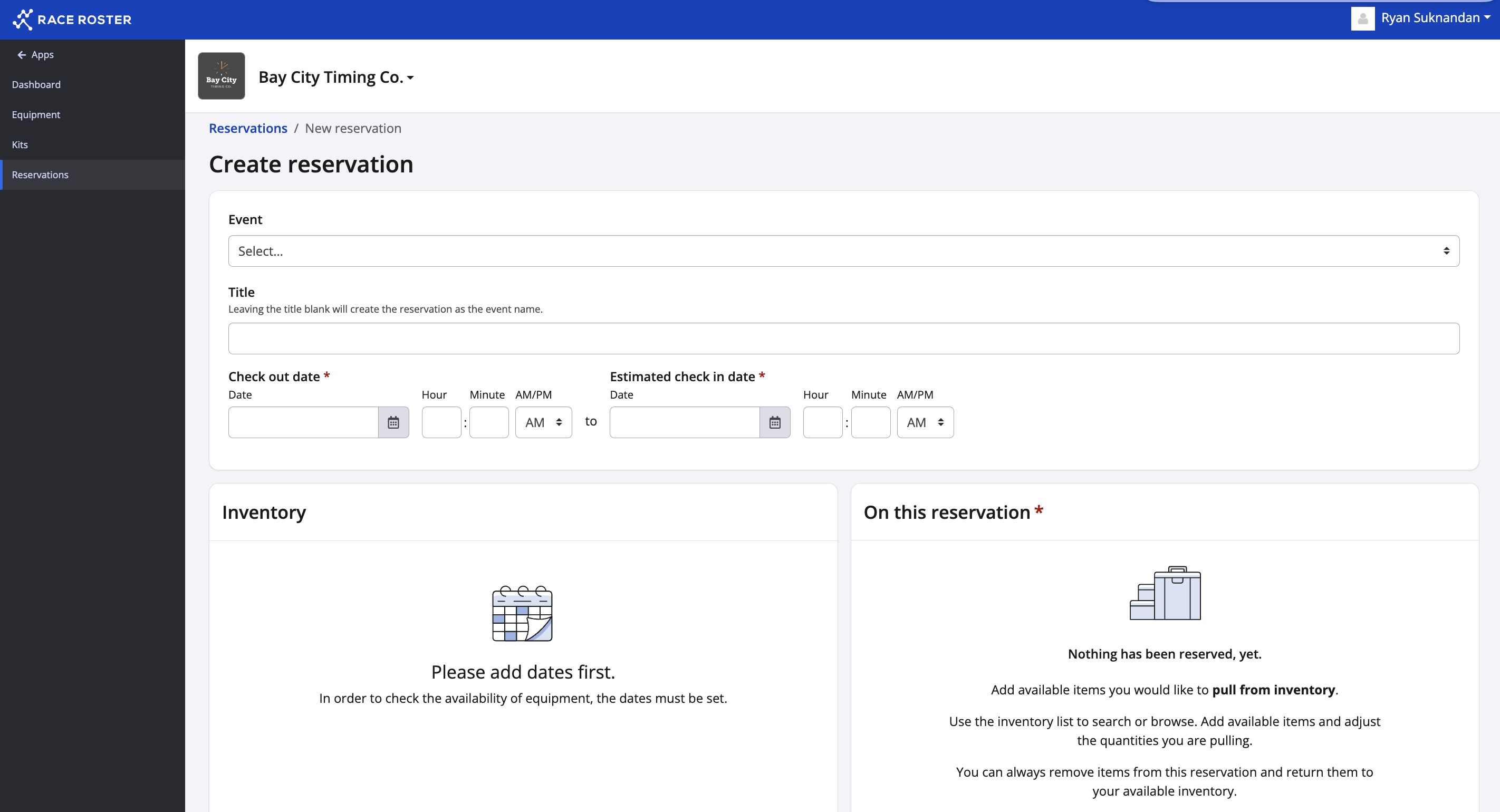Go to Dashboard in the sidebar
Screen dimensions: 1500x812
click(x=36, y=84)
